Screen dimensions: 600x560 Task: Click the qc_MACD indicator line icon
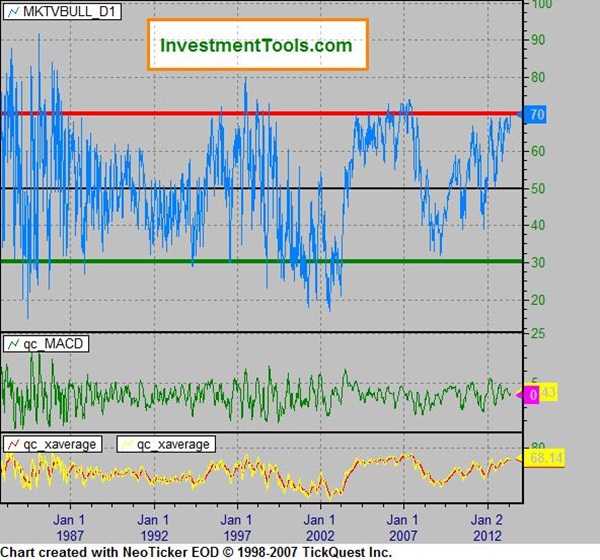13,344
